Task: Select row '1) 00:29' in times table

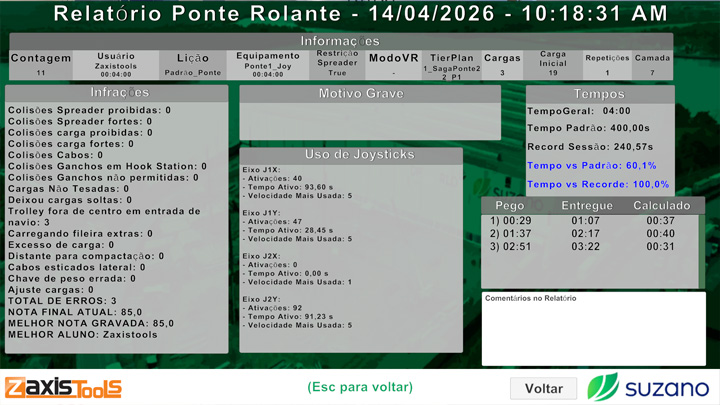Action: click(x=590, y=221)
